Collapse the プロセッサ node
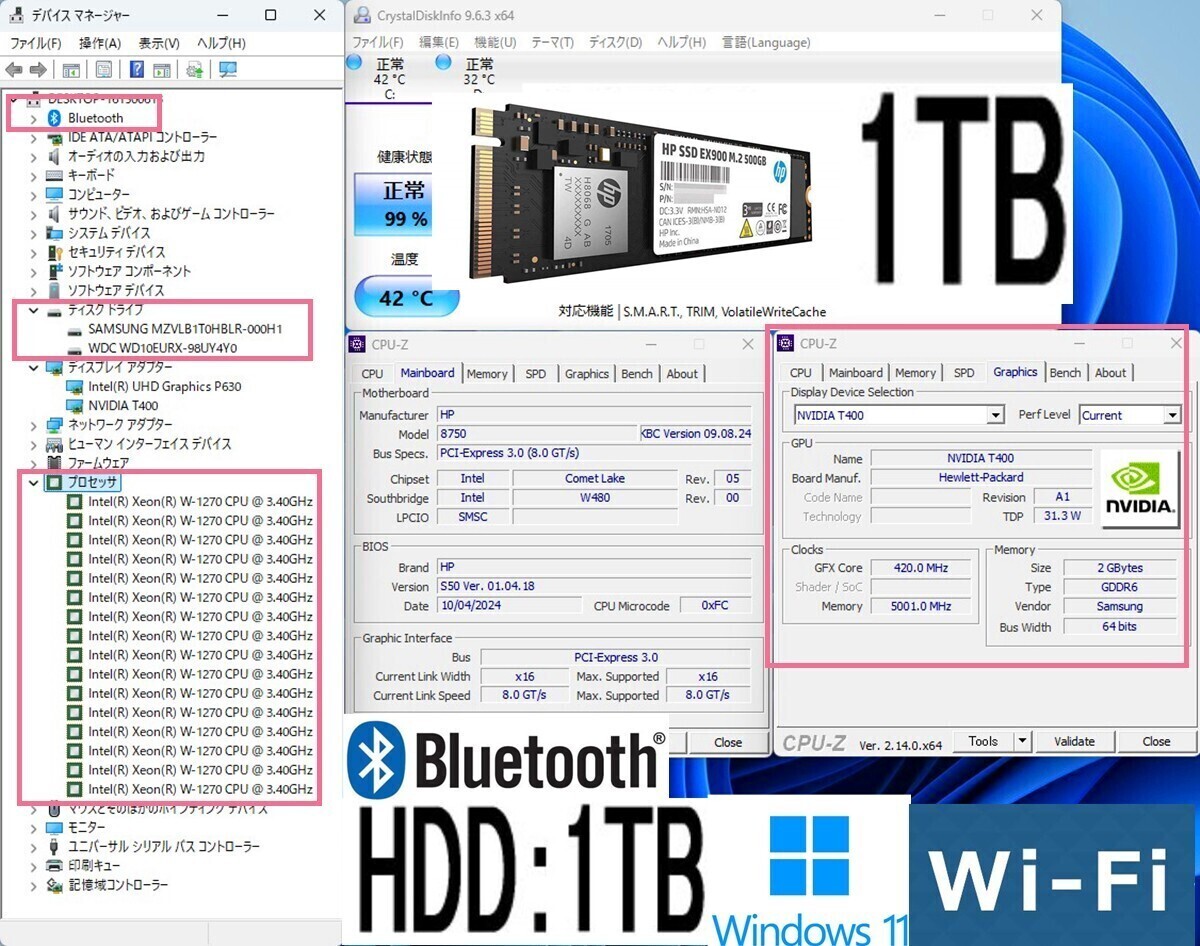Viewport: 1200px width, 946px height. (x=33, y=482)
